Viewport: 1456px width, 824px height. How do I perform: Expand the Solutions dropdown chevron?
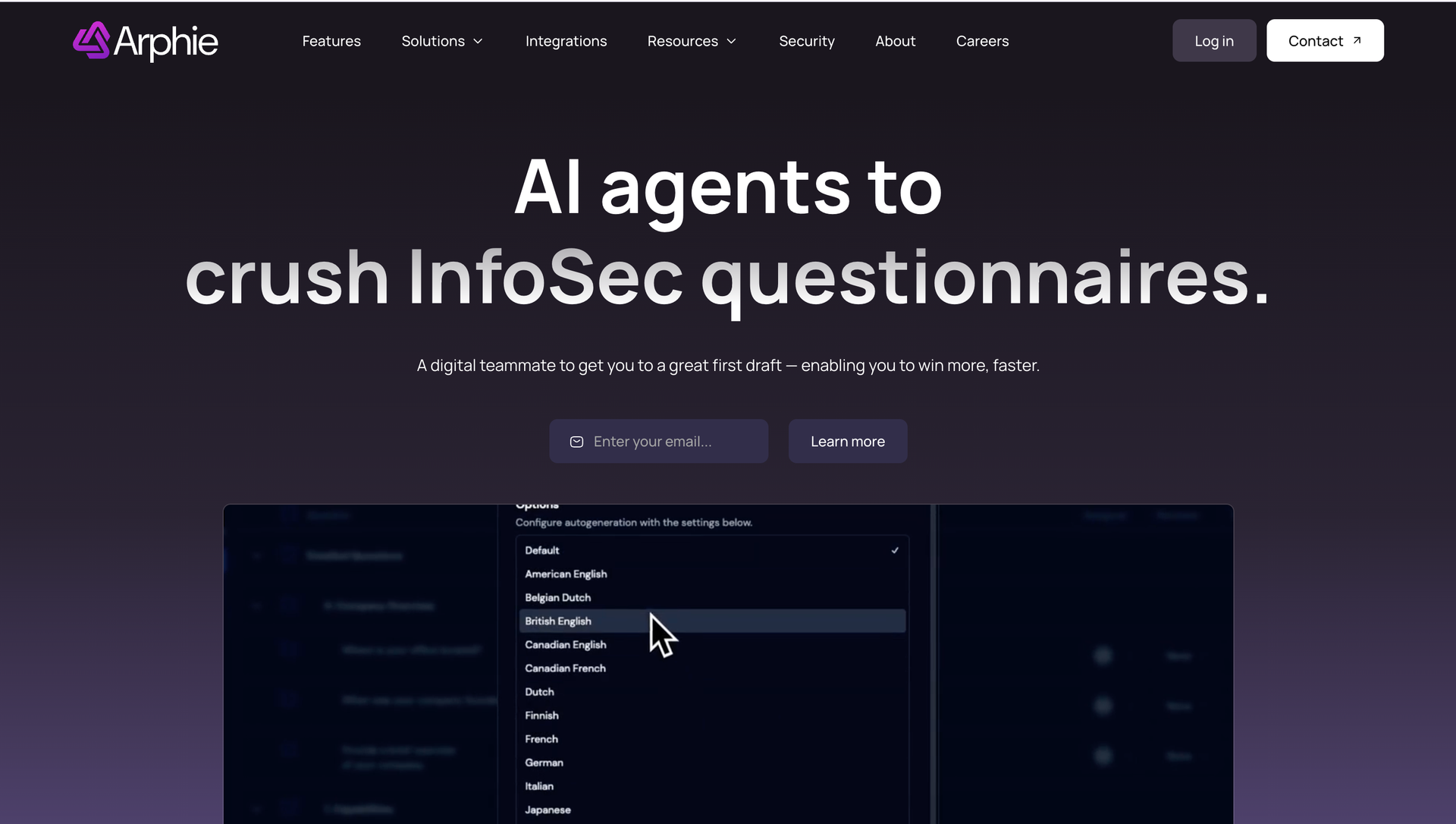coord(478,41)
